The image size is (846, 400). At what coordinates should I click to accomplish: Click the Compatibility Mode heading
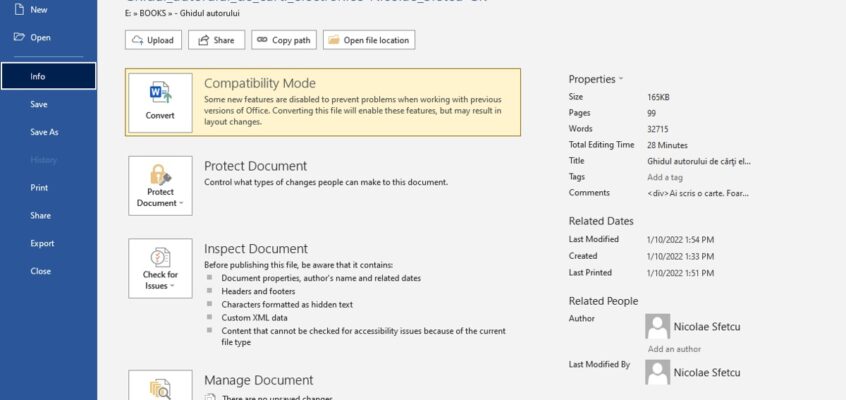click(x=260, y=83)
